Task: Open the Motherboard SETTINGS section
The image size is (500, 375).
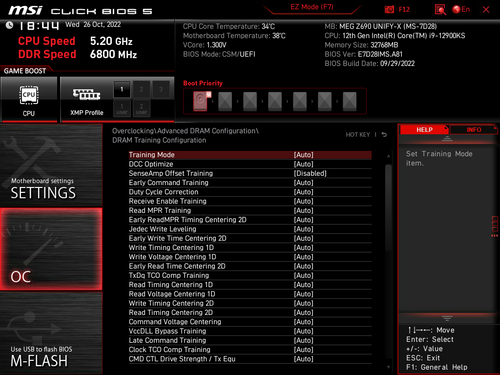Action: click(51, 165)
